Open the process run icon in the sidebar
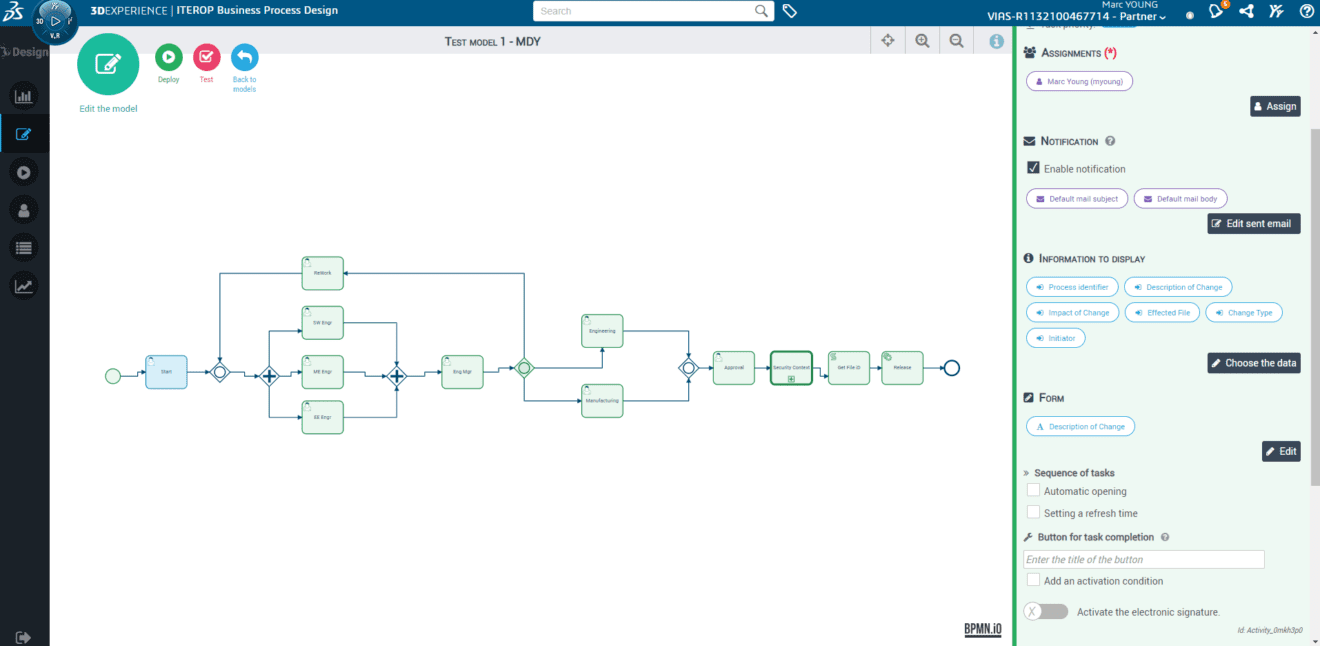The height and width of the screenshot is (646, 1320). [x=24, y=171]
